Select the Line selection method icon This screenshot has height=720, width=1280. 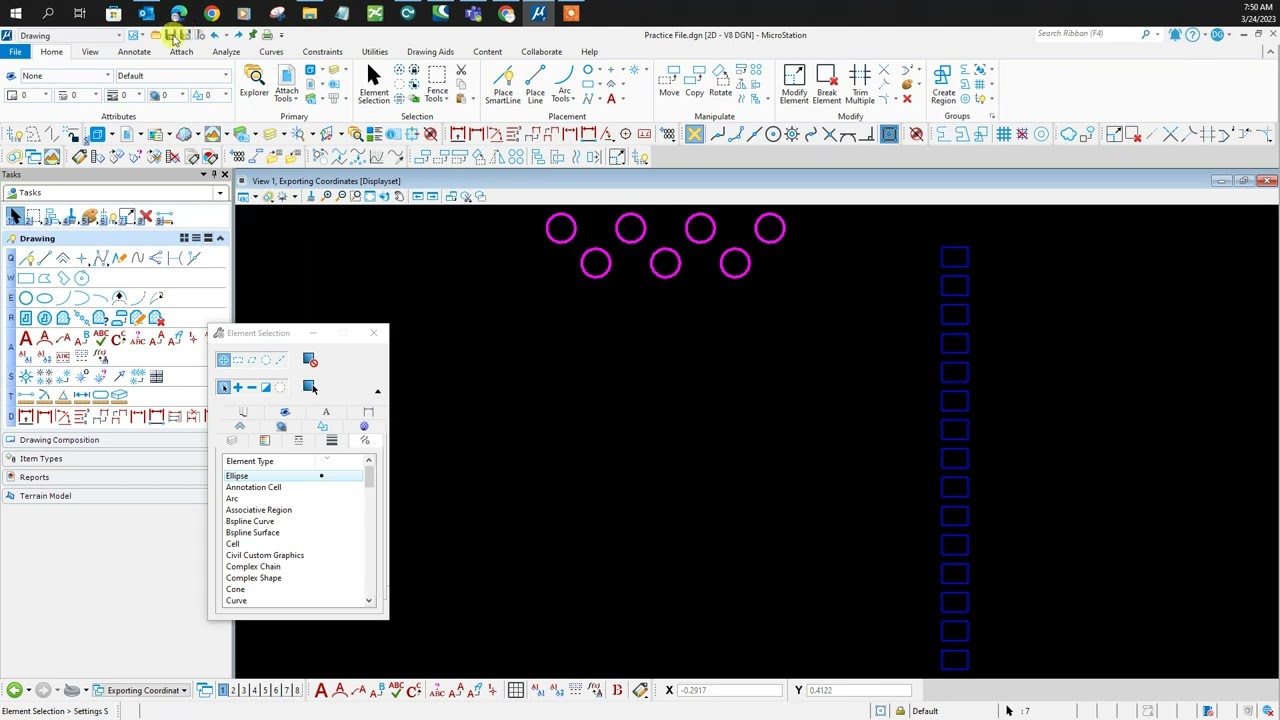280,360
